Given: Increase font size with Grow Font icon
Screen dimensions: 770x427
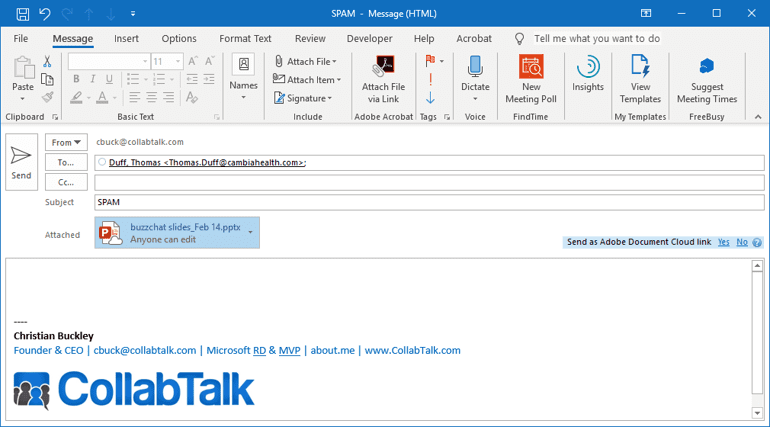Looking at the screenshot, I should click(x=193, y=61).
